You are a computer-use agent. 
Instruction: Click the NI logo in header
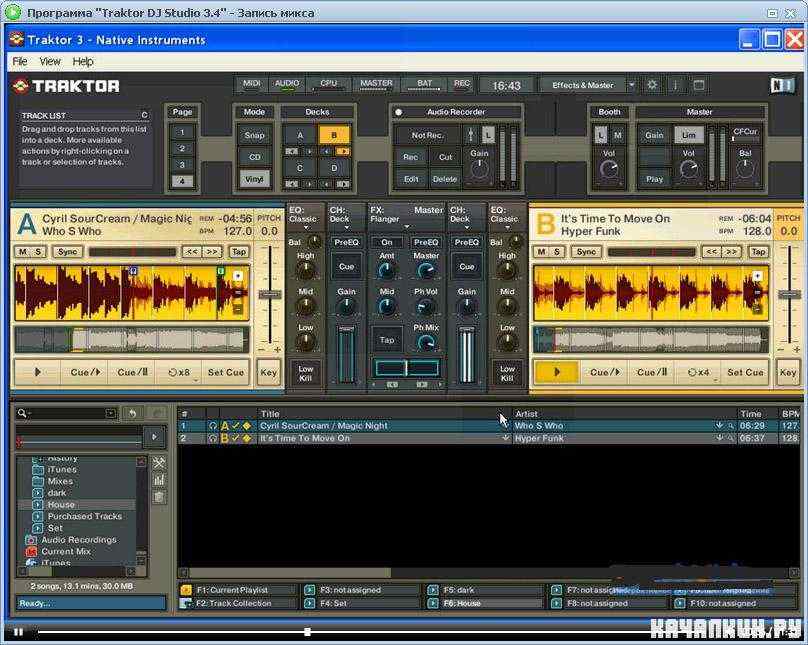tap(782, 85)
